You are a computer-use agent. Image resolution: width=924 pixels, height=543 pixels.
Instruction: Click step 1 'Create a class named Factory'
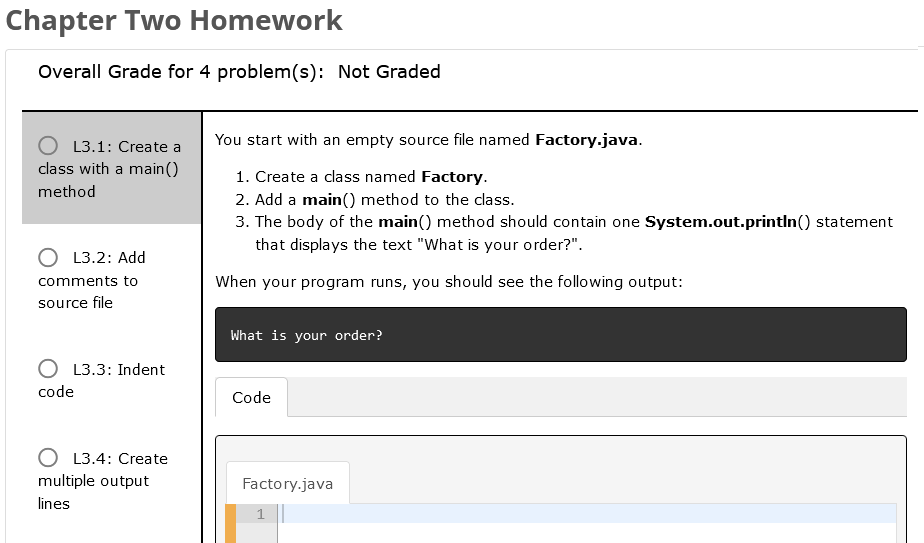(370, 177)
